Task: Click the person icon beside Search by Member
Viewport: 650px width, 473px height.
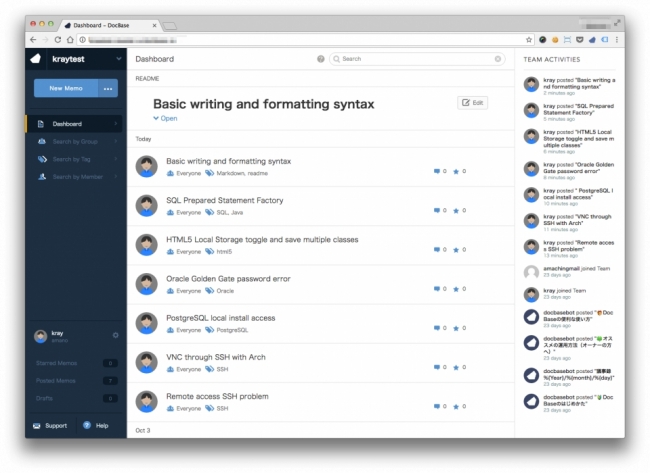Action: [x=42, y=177]
